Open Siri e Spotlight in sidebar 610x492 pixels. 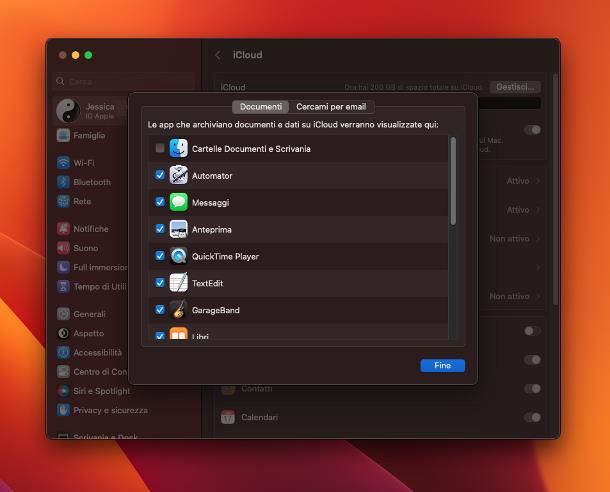coord(93,391)
